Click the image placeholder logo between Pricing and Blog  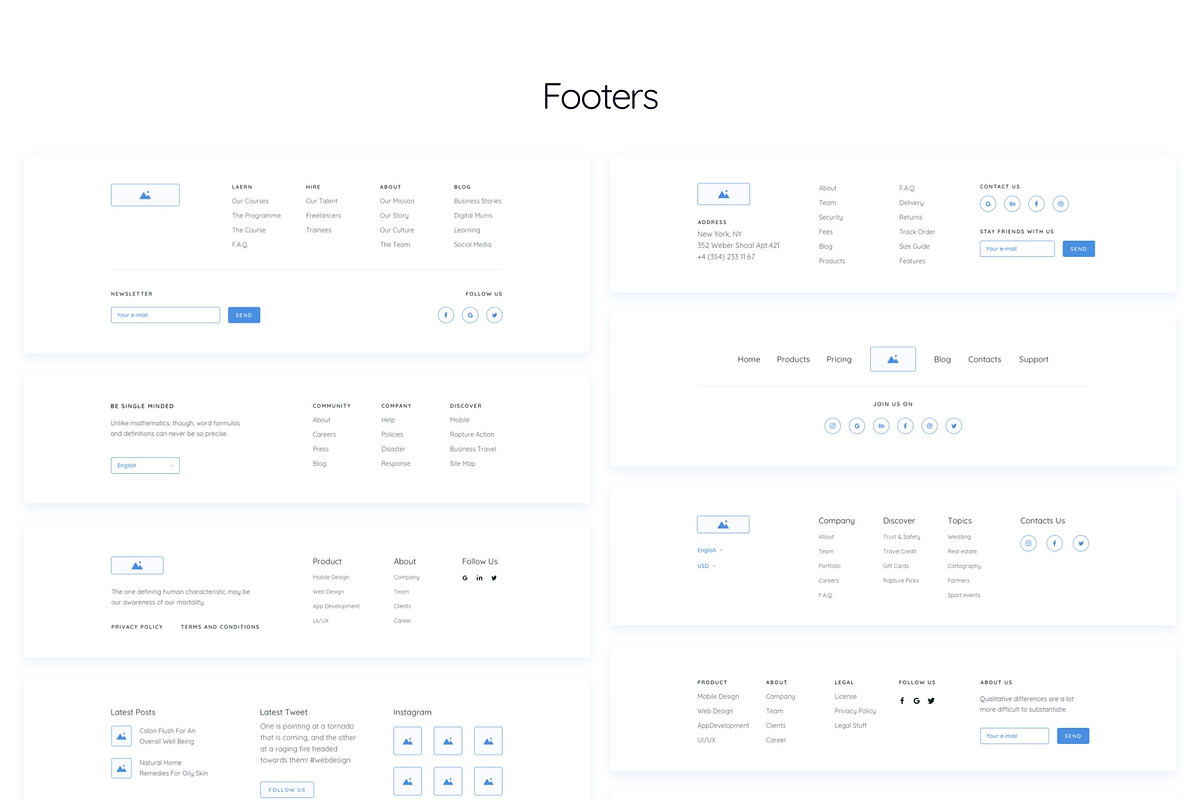click(x=892, y=358)
